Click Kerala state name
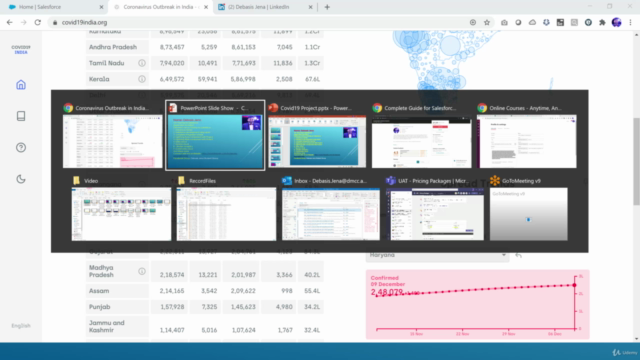This screenshot has height=360, width=640. tap(99, 79)
